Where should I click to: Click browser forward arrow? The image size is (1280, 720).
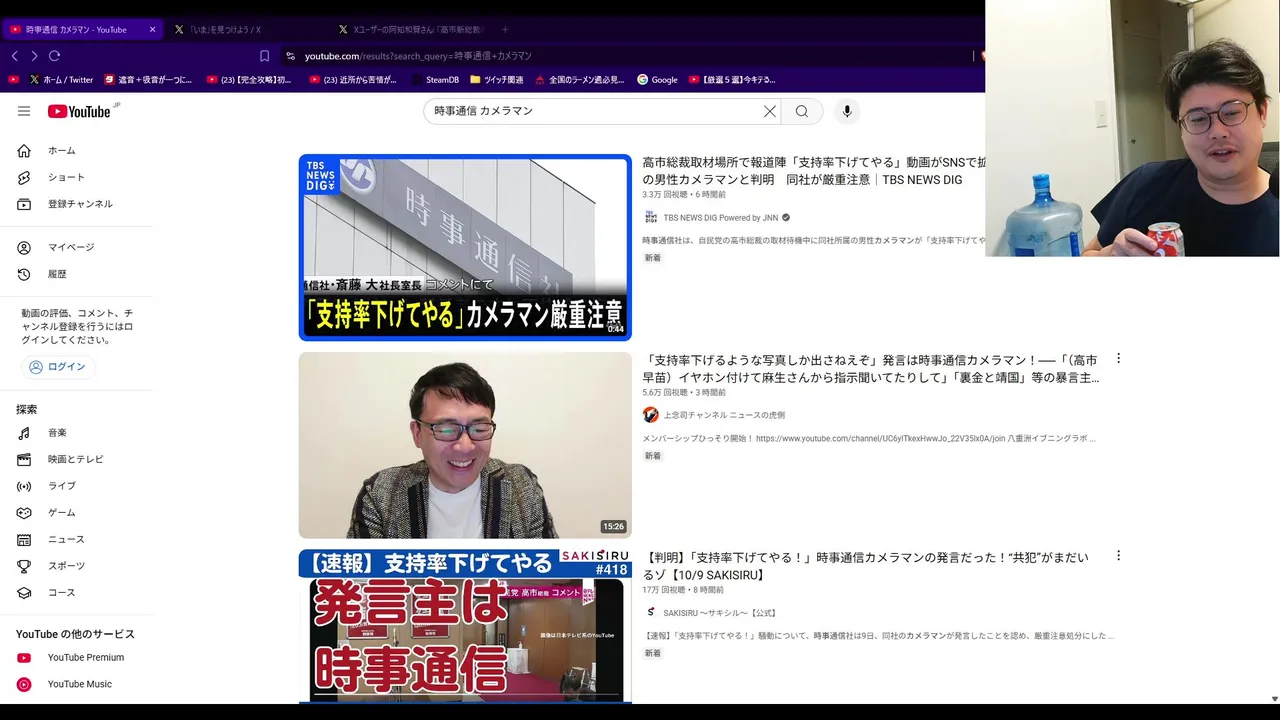coord(34,56)
